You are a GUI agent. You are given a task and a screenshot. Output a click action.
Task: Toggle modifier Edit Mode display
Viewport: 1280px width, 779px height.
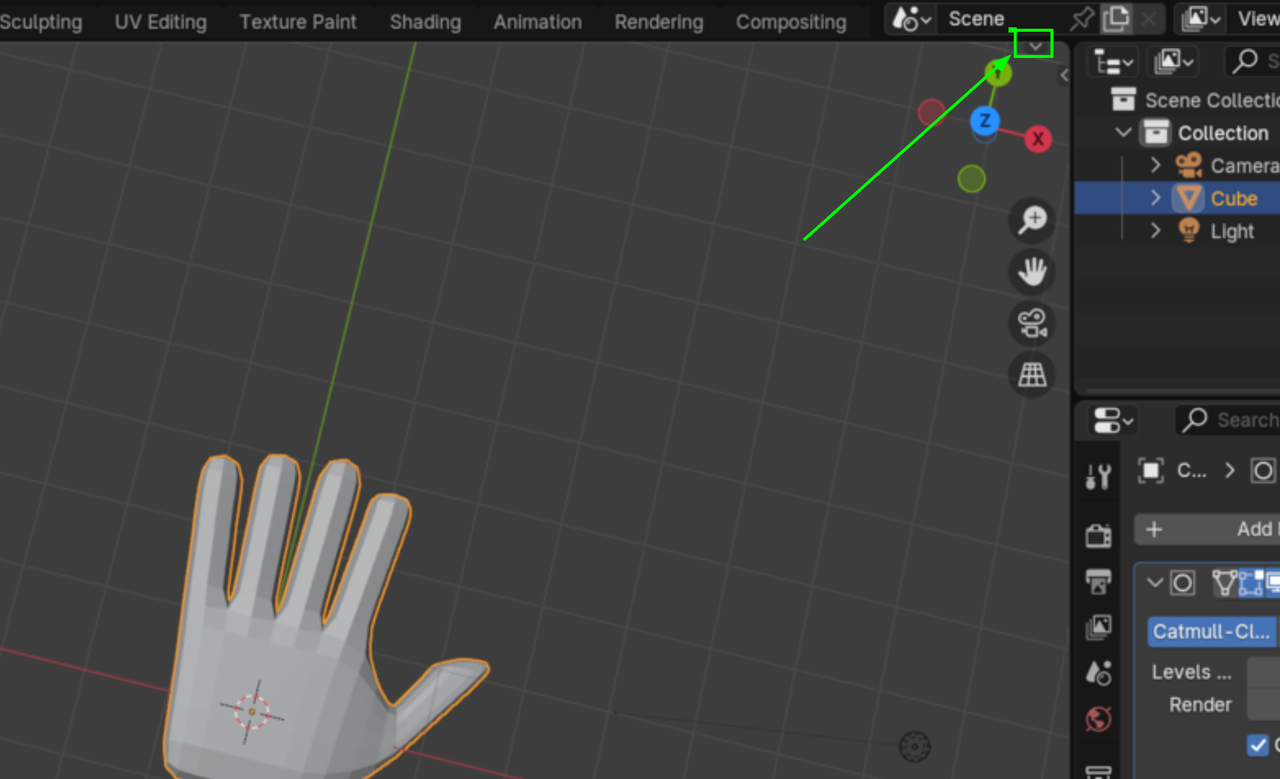click(x=1251, y=582)
